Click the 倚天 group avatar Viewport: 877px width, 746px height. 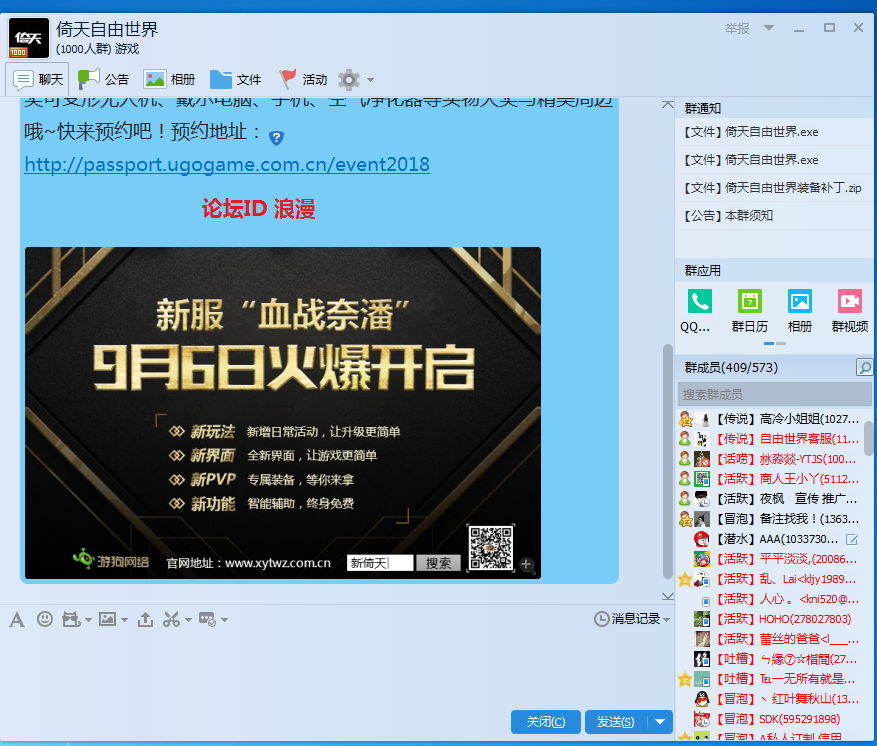(x=29, y=38)
